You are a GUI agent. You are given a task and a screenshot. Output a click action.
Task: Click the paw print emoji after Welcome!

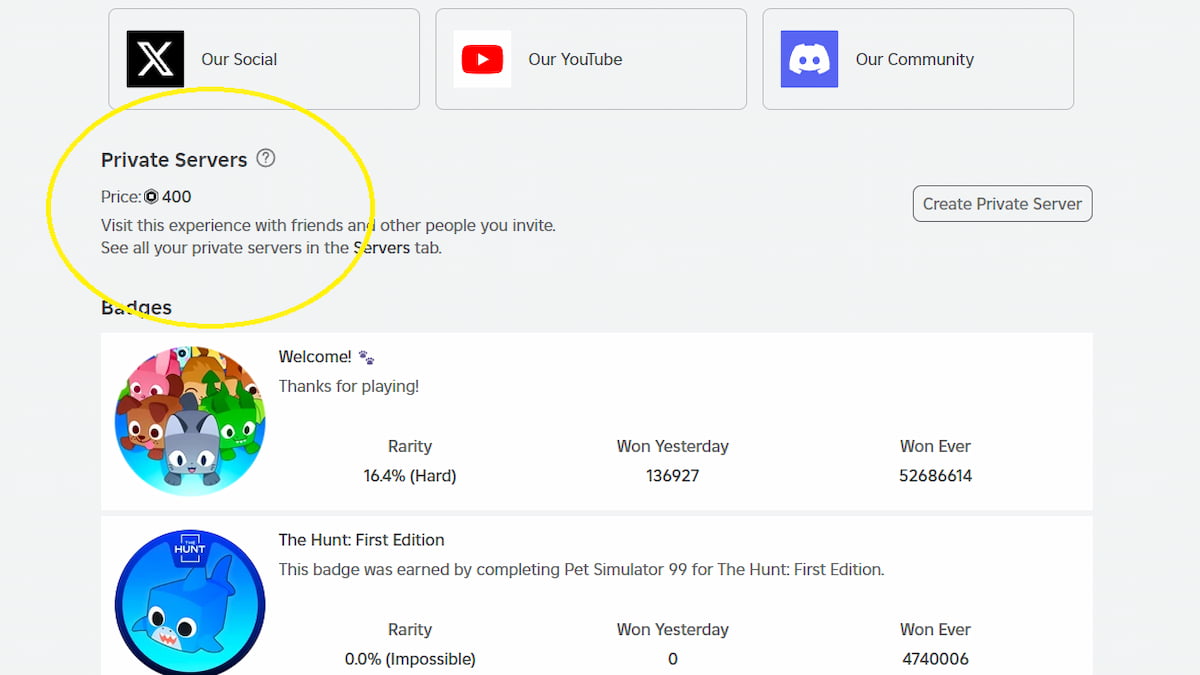click(366, 357)
